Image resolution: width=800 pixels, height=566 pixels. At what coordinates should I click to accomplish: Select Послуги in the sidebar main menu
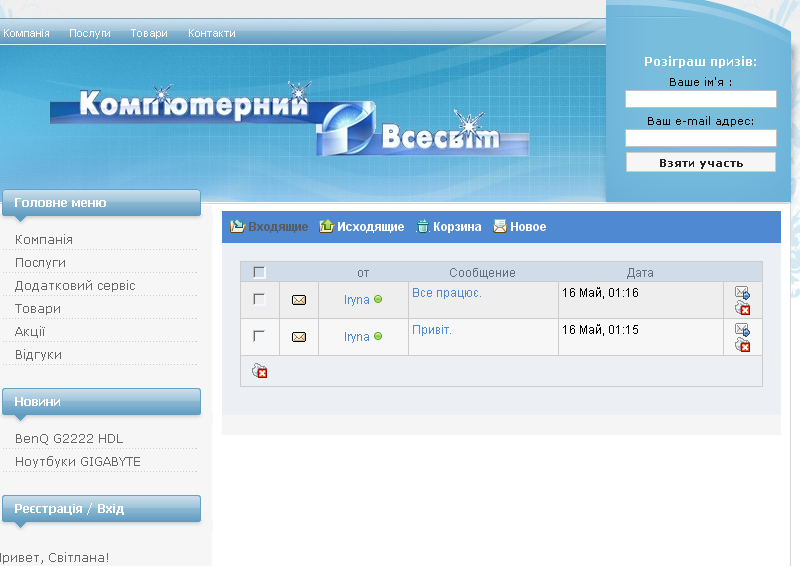point(40,262)
